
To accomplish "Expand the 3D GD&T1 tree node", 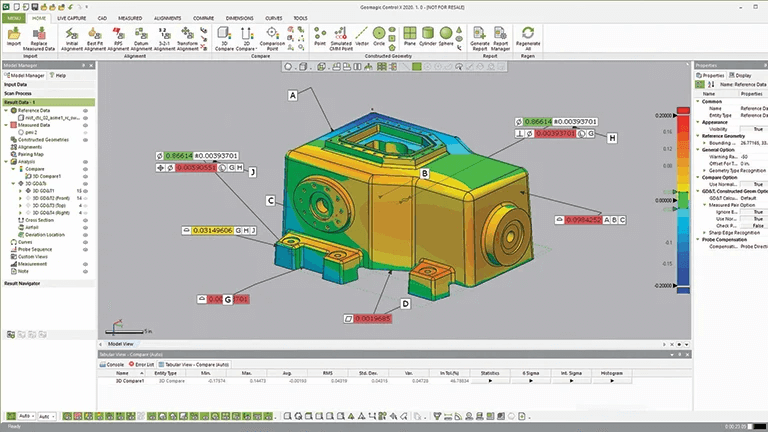I will point(20,190).
